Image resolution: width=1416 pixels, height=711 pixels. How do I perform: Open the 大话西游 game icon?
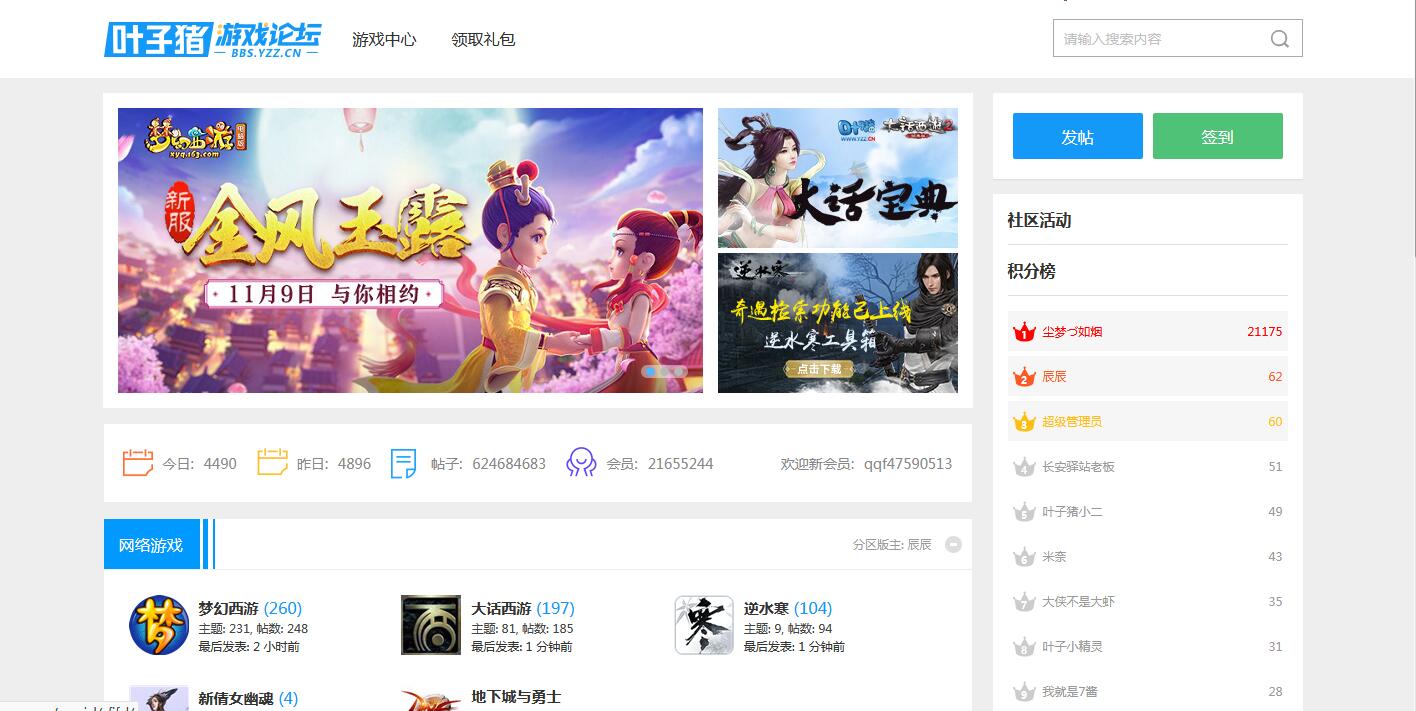431,625
